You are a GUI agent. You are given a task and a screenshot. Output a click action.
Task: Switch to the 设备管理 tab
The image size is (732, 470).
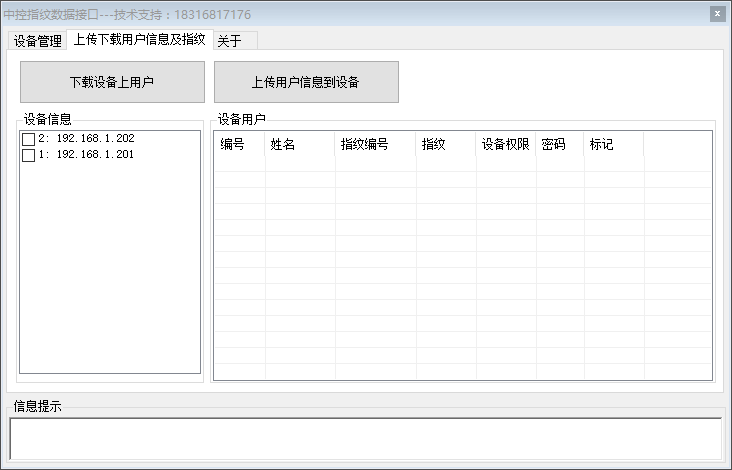point(38,41)
